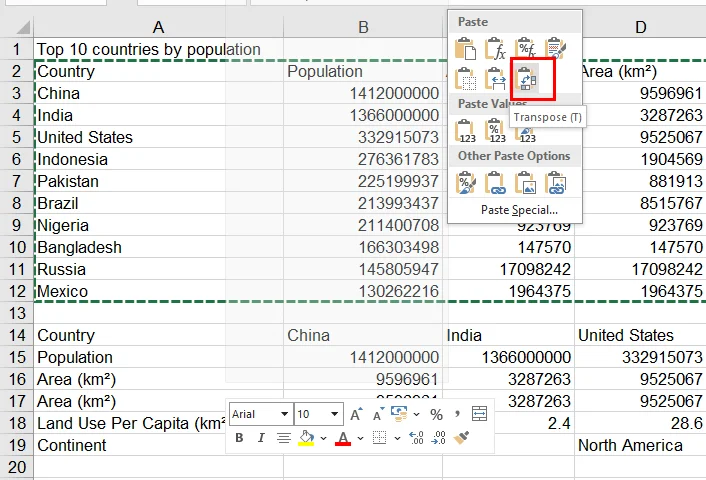
Task: Click the cell containing Bangladesh
Action: point(79,247)
